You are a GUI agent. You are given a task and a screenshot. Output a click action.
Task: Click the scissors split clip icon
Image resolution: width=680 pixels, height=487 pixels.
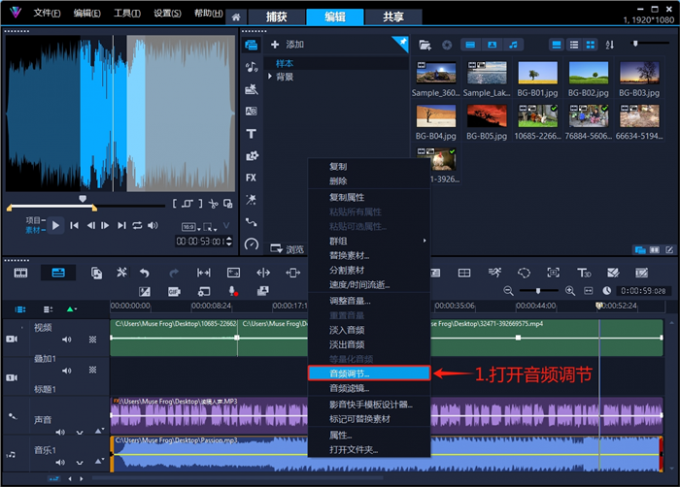pyautogui.click(x=213, y=204)
